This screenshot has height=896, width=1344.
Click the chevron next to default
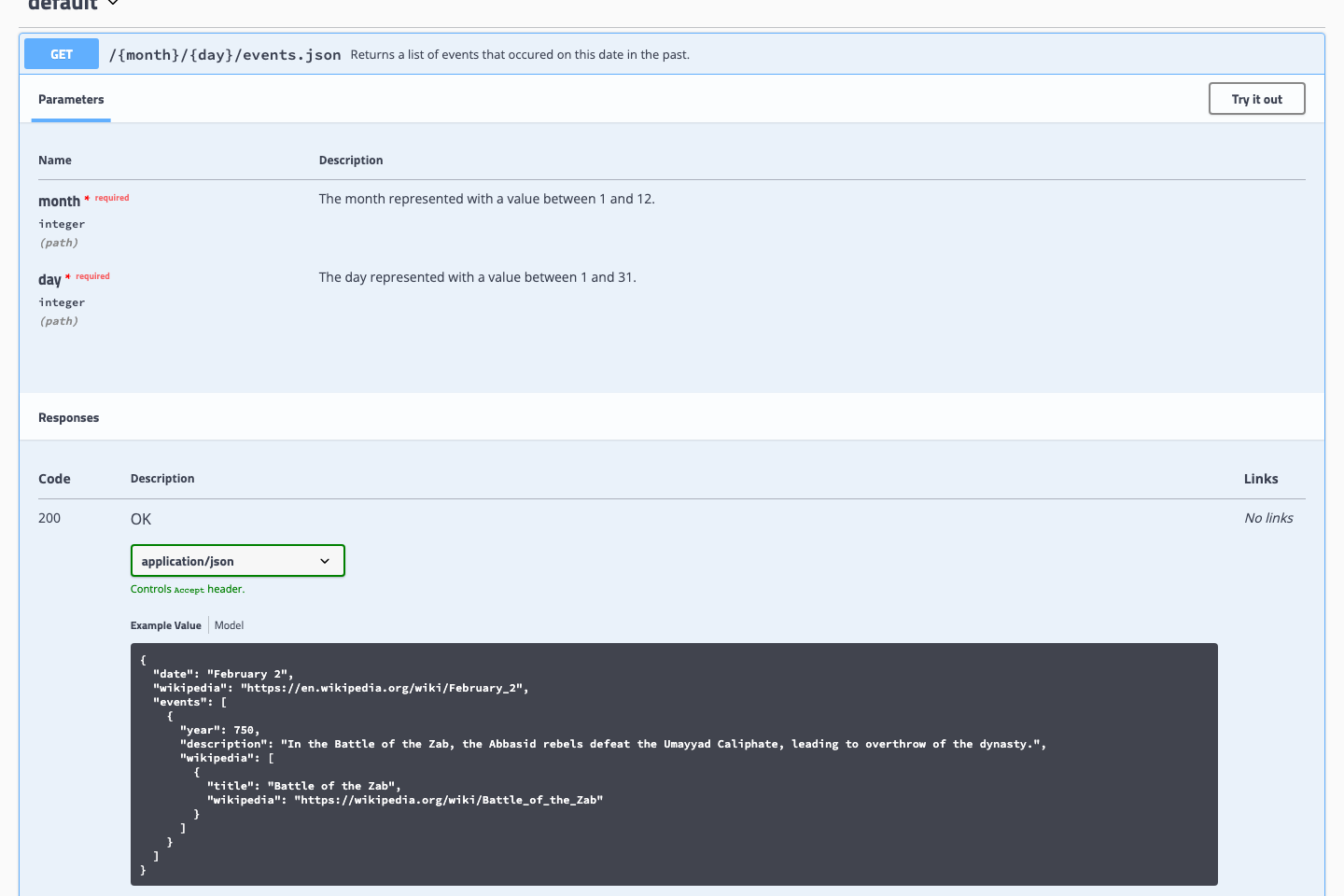click(112, 5)
